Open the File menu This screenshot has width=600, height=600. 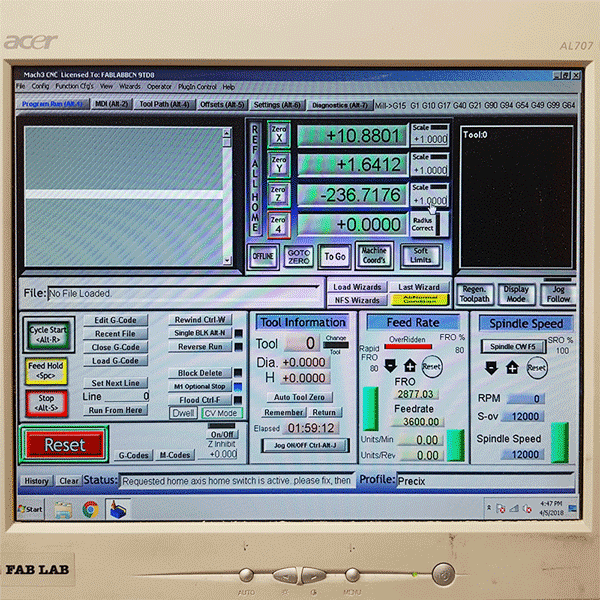pos(20,86)
